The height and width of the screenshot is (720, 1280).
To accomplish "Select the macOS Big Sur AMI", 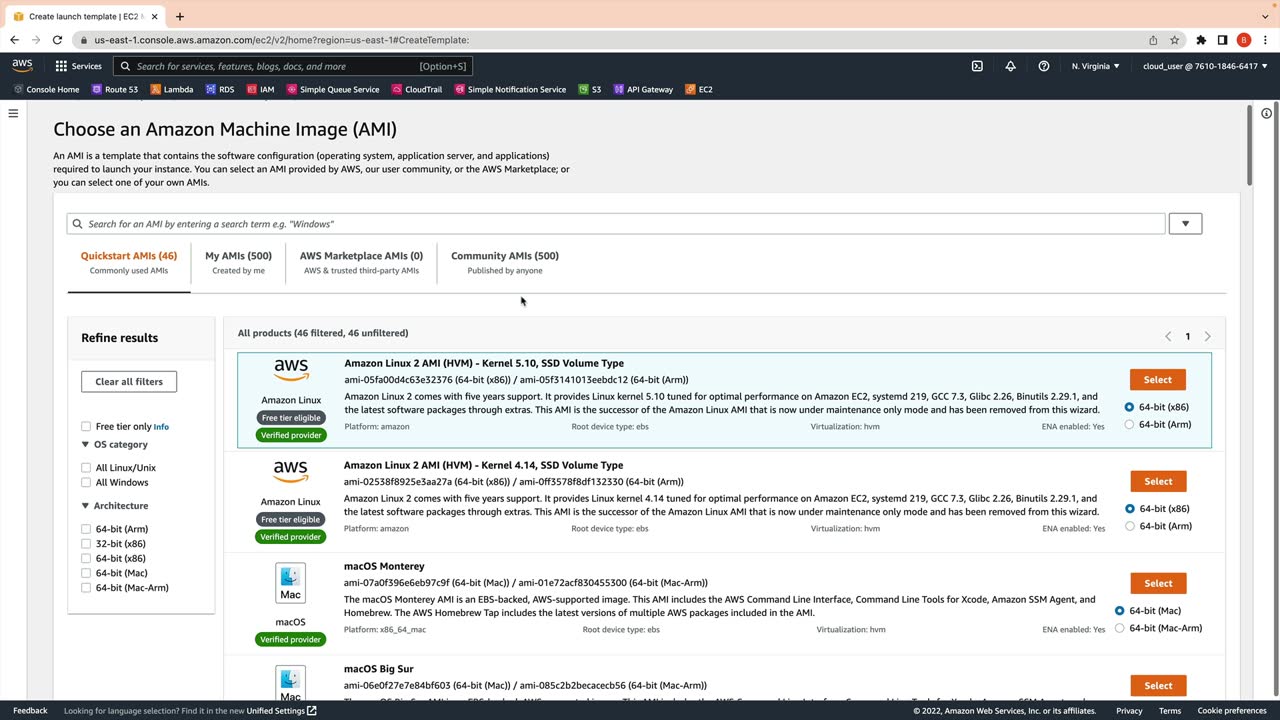I will tap(1158, 686).
